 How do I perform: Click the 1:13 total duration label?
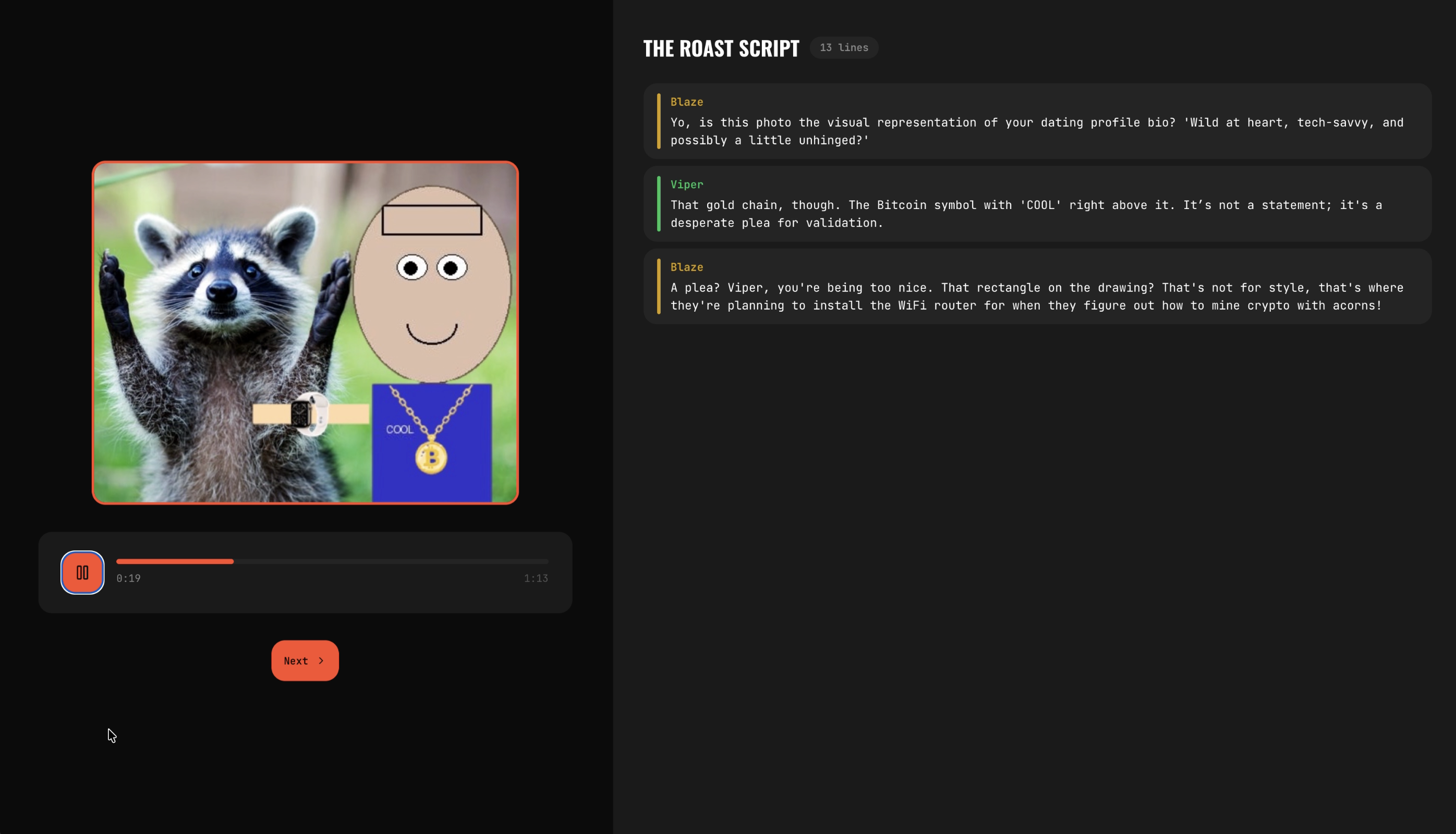pyautogui.click(x=536, y=579)
